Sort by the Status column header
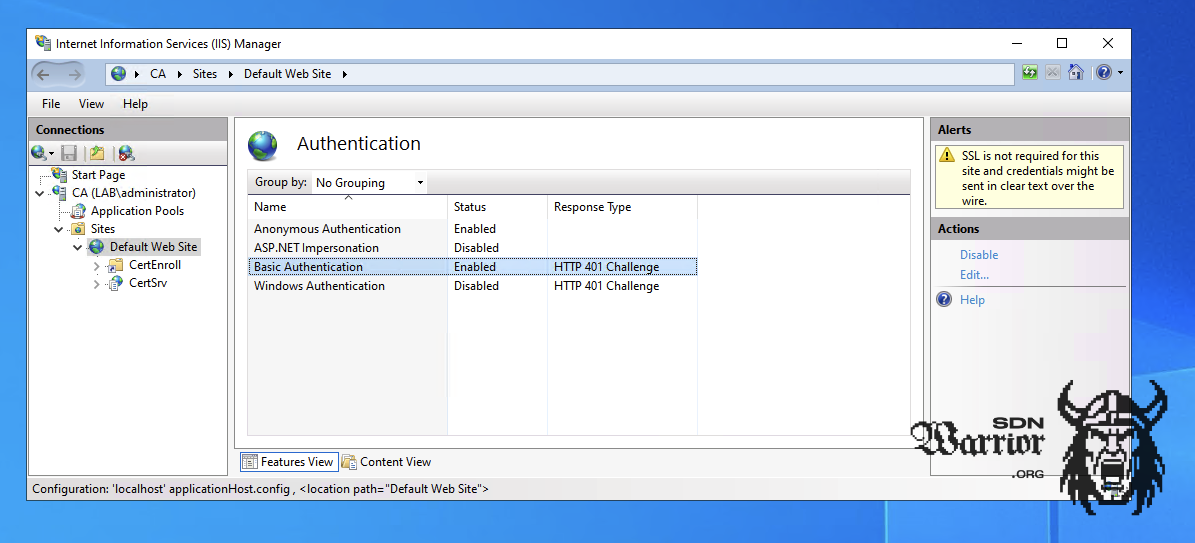Viewport: 1195px width, 543px height. coord(498,207)
